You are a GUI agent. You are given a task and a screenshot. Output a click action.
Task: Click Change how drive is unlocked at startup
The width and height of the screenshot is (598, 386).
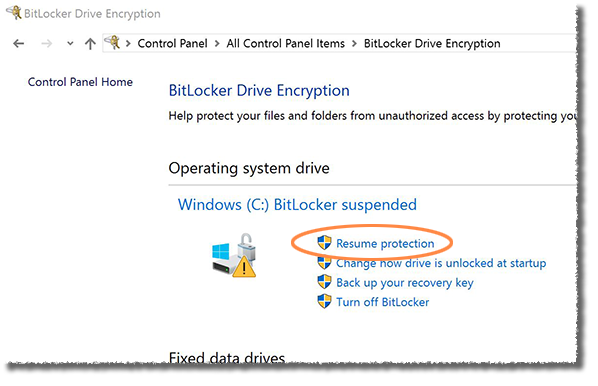[x=441, y=263]
